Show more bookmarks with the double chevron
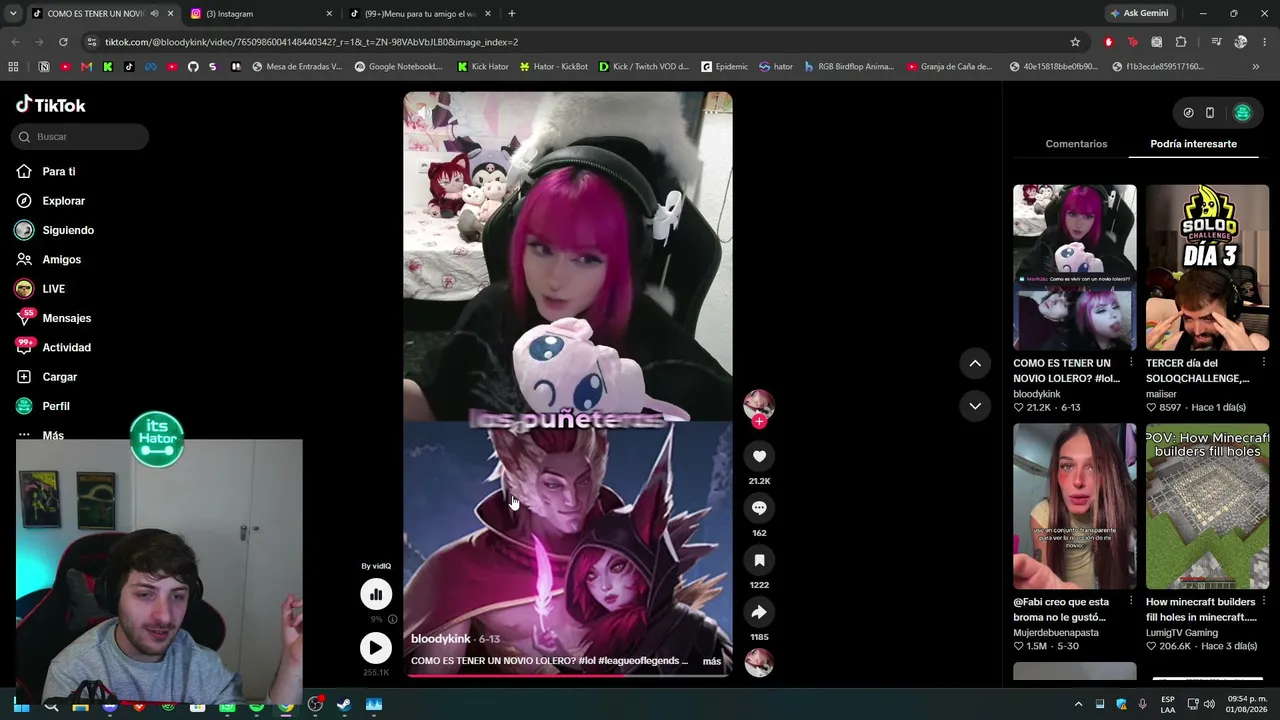1280x720 pixels. pyautogui.click(x=1256, y=67)
